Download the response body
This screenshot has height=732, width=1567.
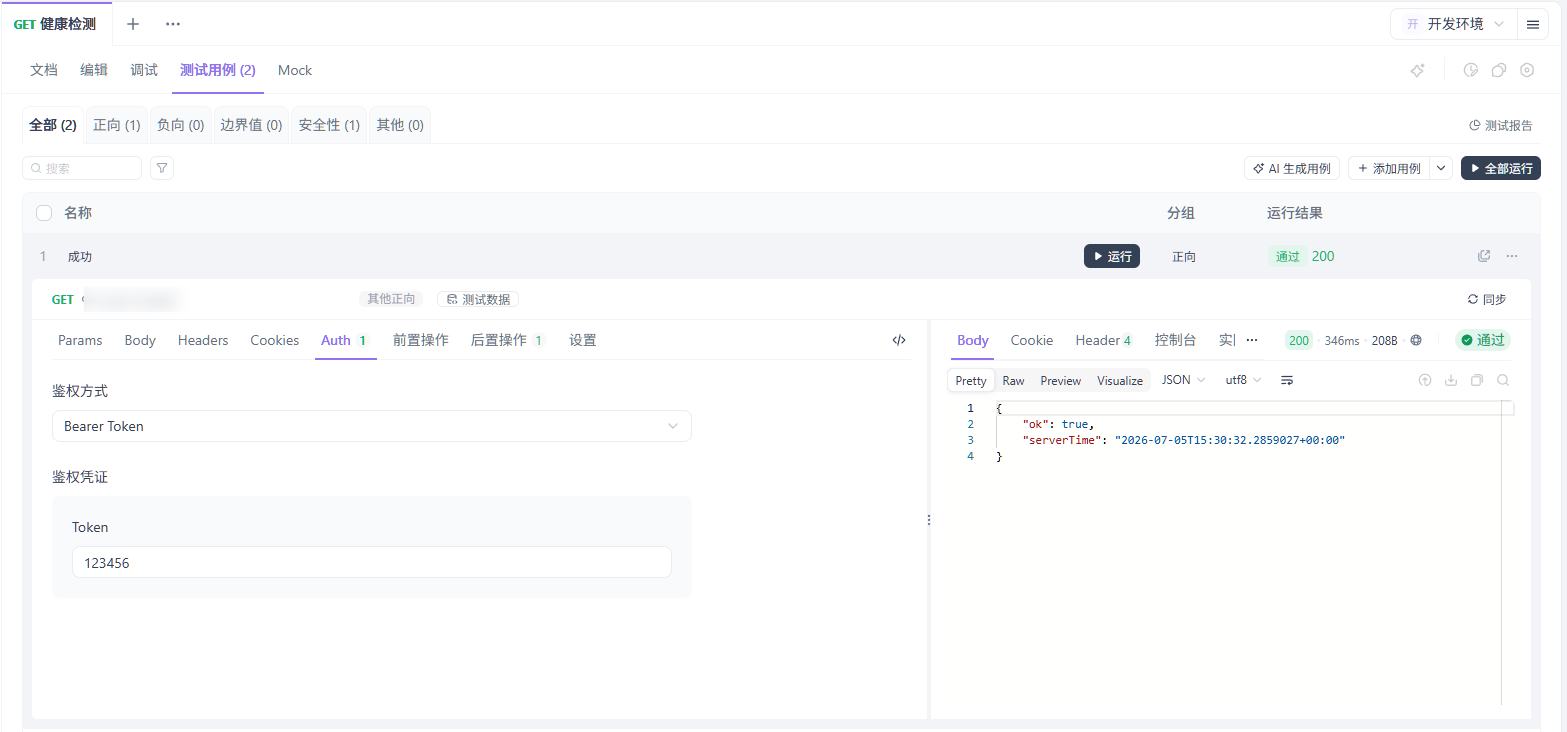(1451, 380)
